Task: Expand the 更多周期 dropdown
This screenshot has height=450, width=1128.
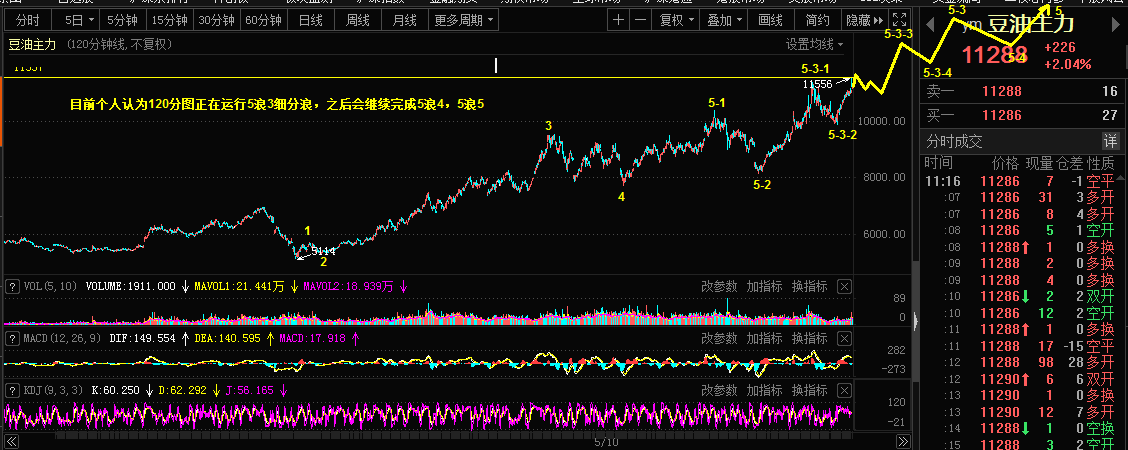Action: pos(464,20)
